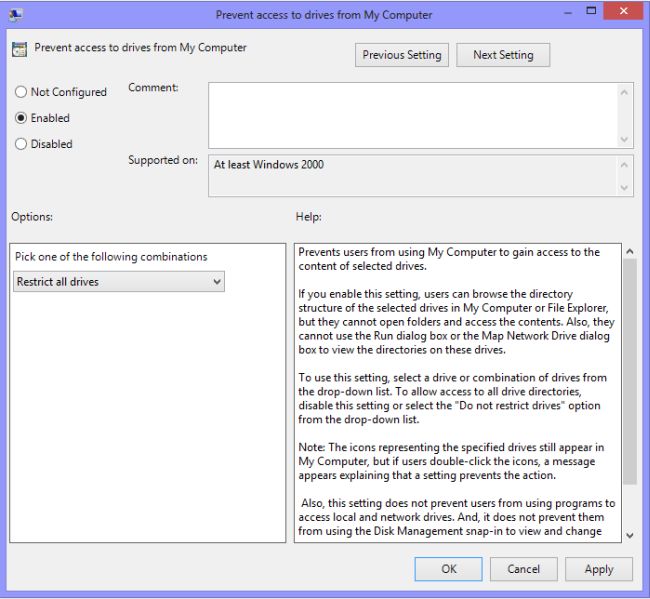
Task: Minimize the policy setting window
Action: (x=568, y=12)
